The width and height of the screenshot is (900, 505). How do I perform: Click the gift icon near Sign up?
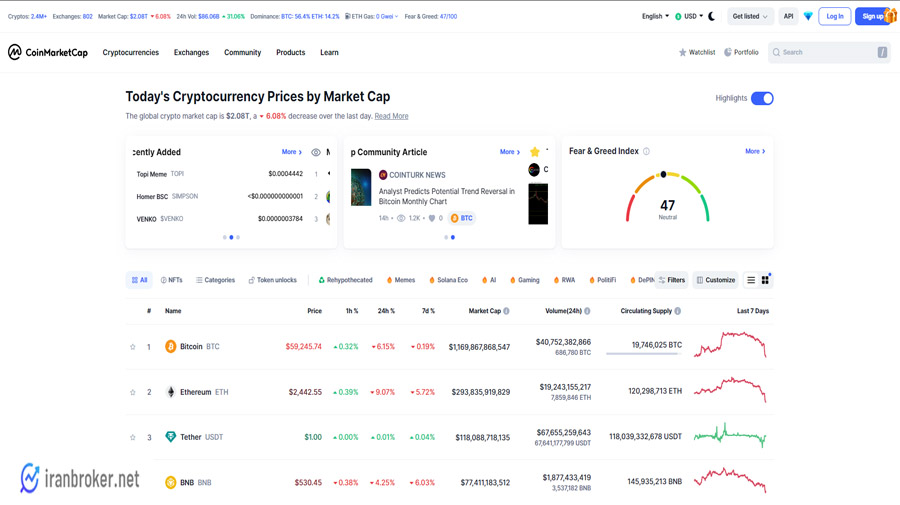891,15
